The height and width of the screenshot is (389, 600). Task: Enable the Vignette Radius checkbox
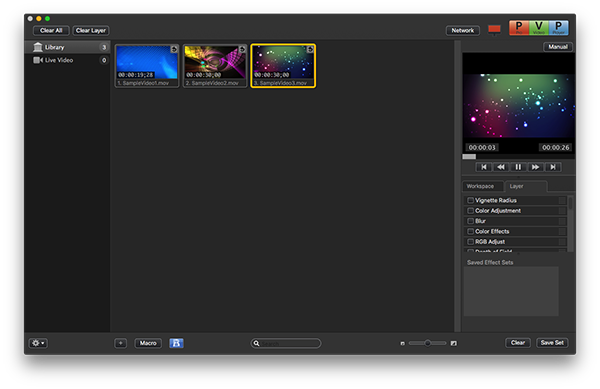471,200
